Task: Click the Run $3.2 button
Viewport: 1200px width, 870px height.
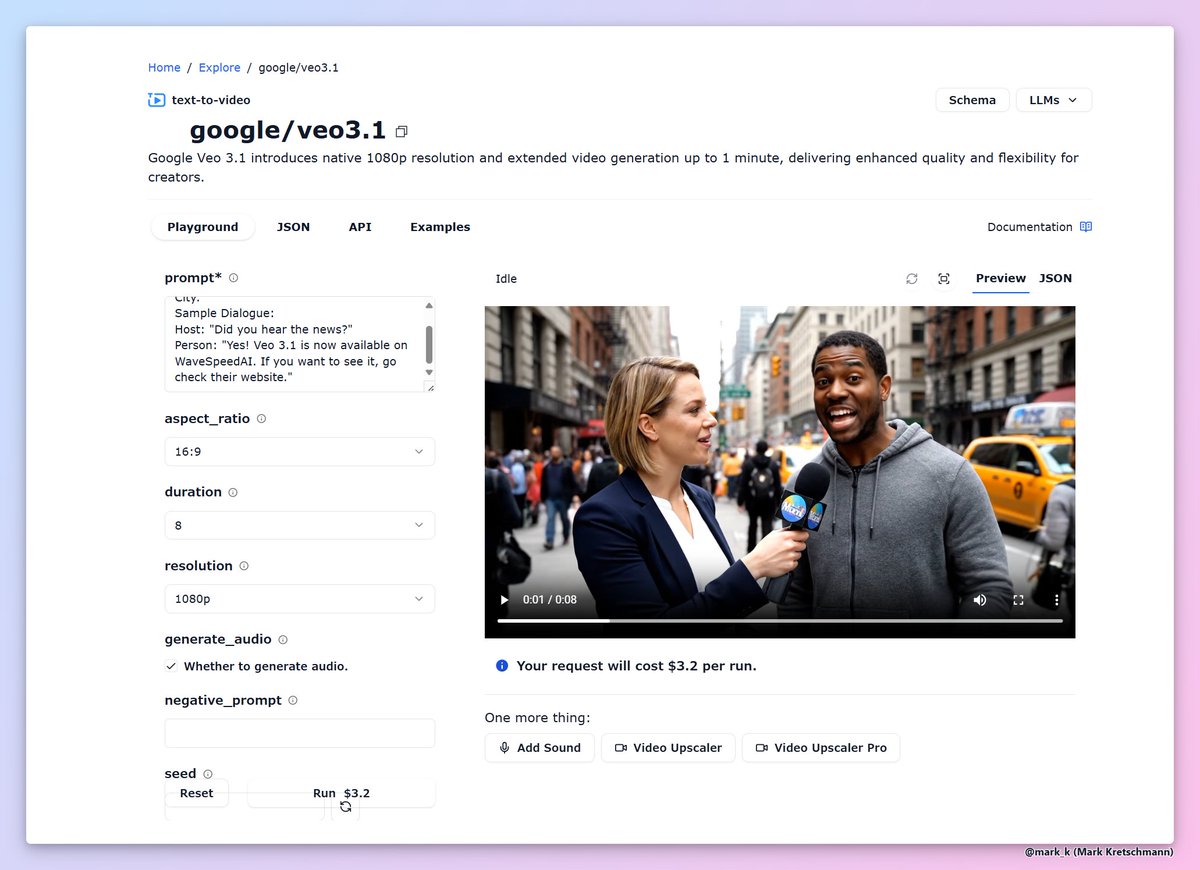Action: pyautogui.click(x=341, y=793)
